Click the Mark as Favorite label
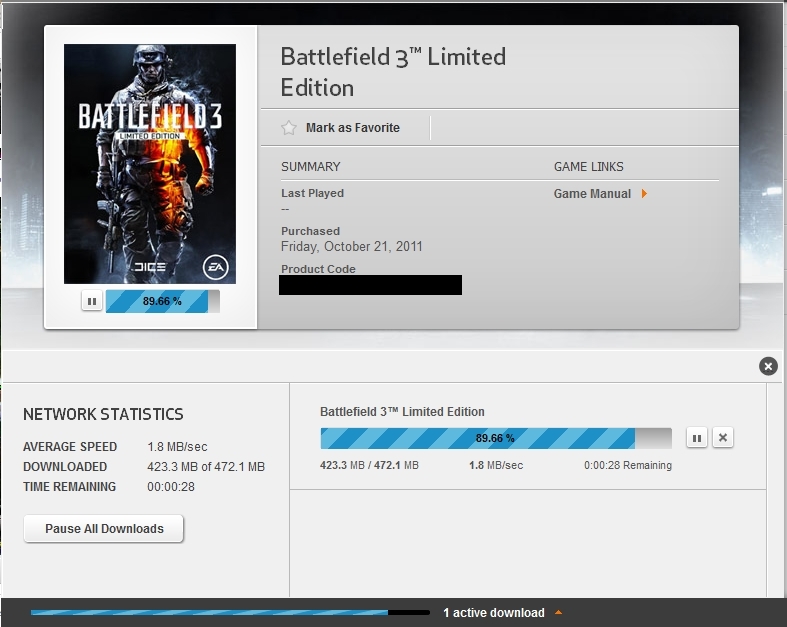 point(352,128)
